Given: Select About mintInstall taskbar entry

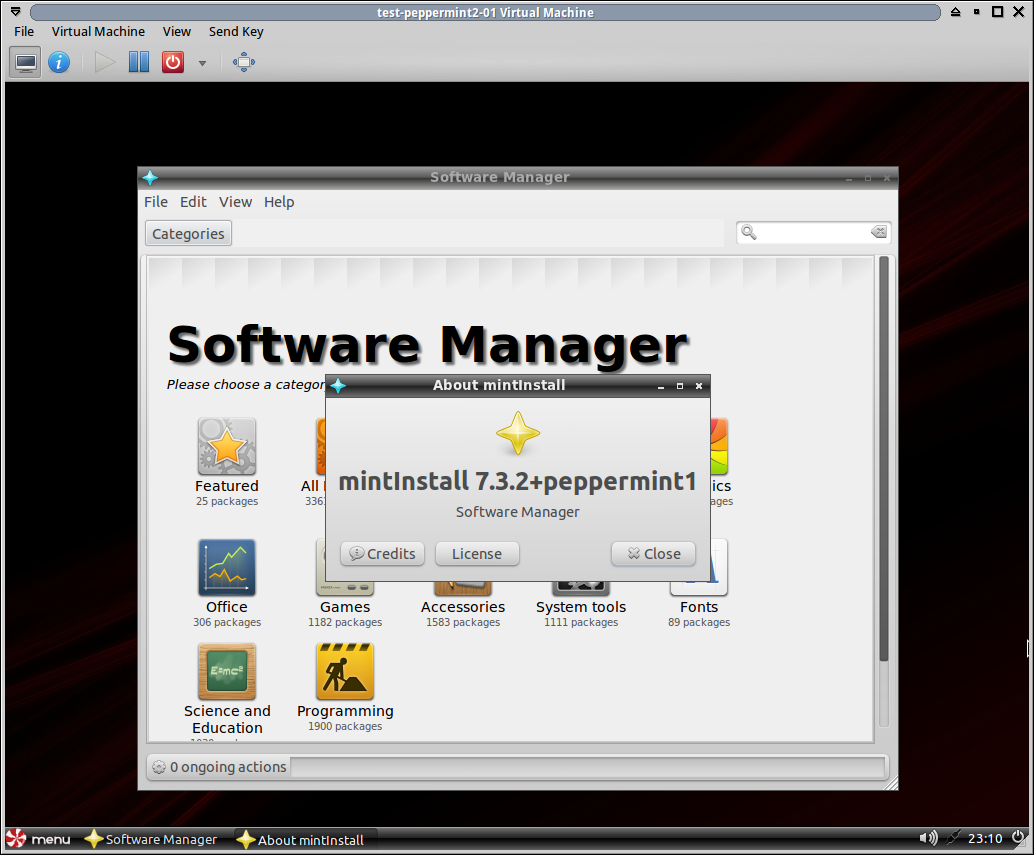Looking at the screenshot, I should [x=305, y=839].
